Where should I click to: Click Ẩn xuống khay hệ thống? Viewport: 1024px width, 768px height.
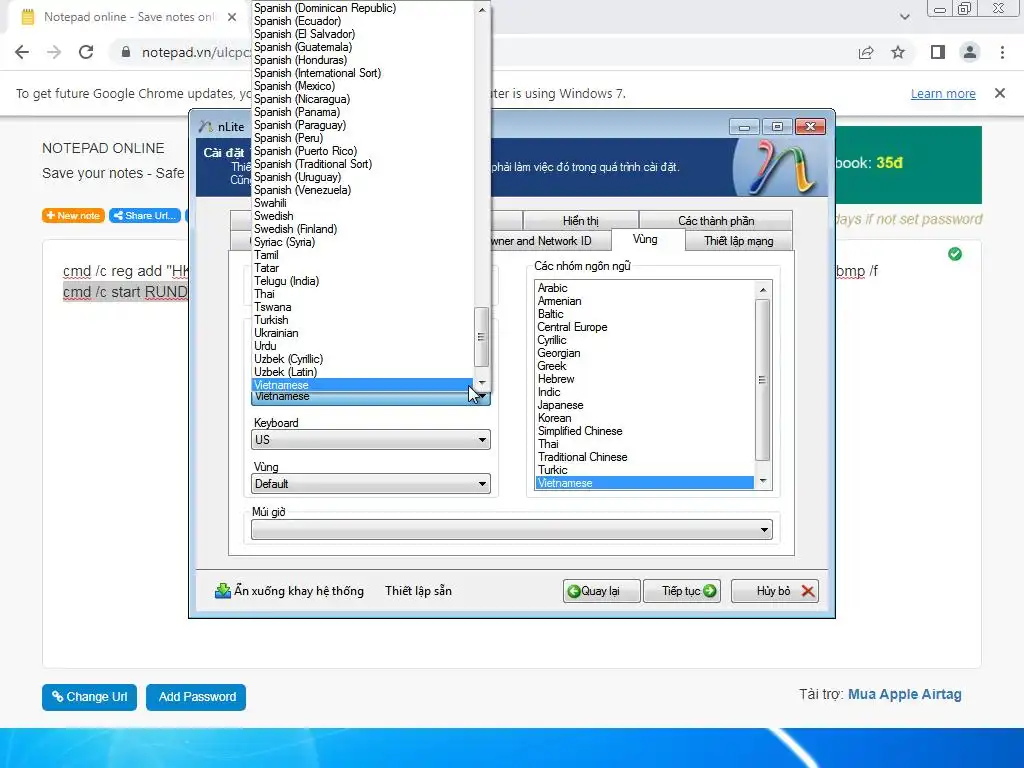[x=289, y=591]
